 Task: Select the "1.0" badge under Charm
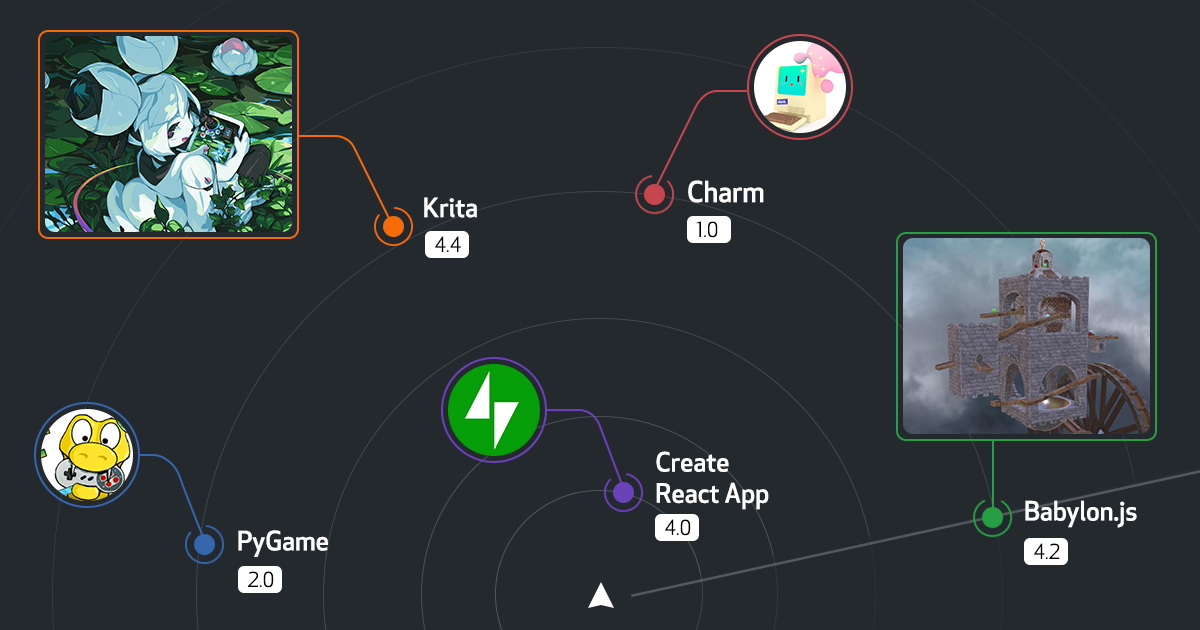tap(710, 229)
